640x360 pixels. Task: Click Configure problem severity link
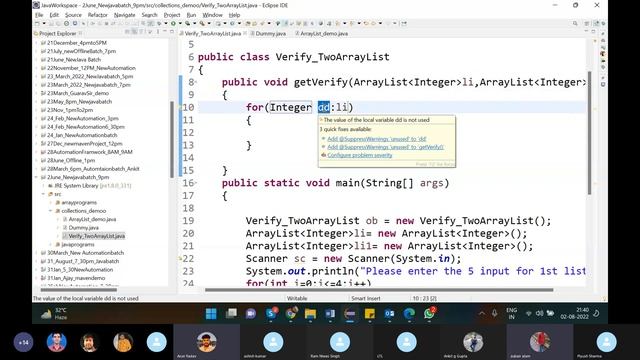[x=360, y=155]
